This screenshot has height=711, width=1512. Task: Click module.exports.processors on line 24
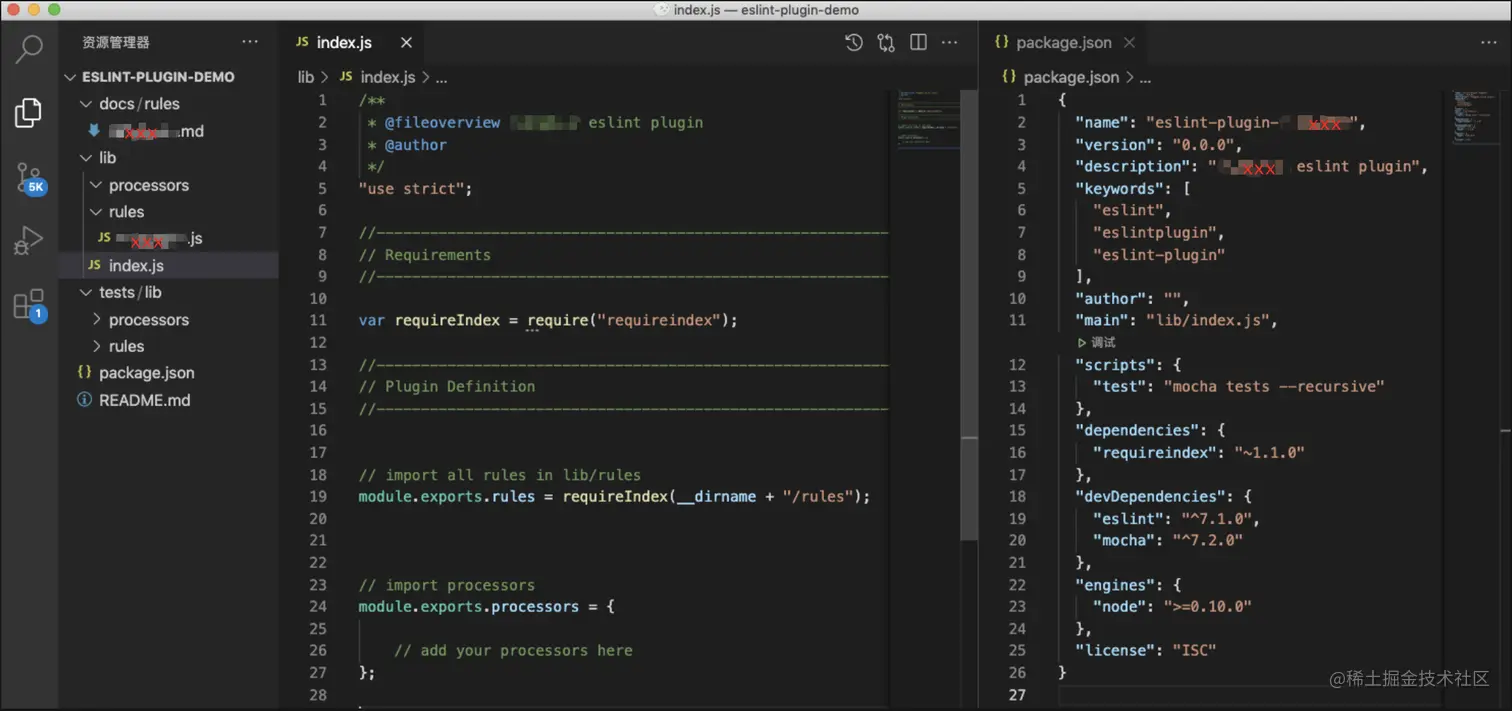pyautogui.click(x=469, y=606)
